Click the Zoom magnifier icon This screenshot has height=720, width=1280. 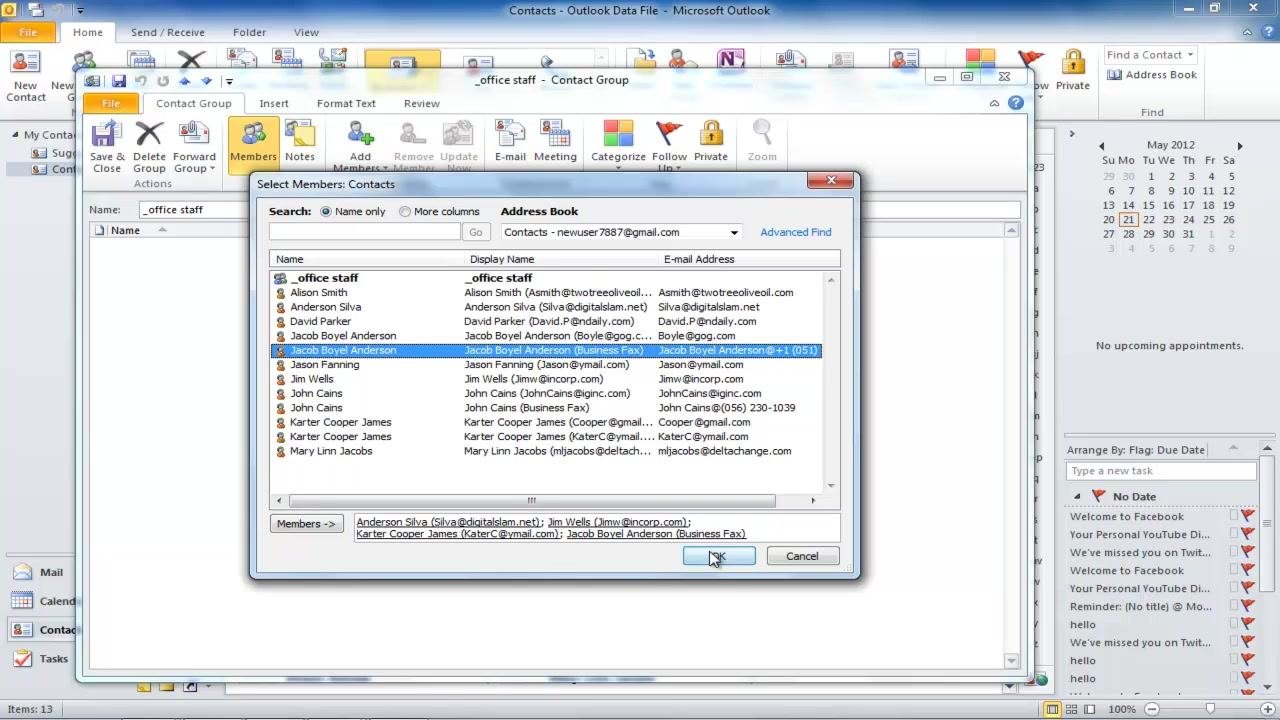click(762, 142)
